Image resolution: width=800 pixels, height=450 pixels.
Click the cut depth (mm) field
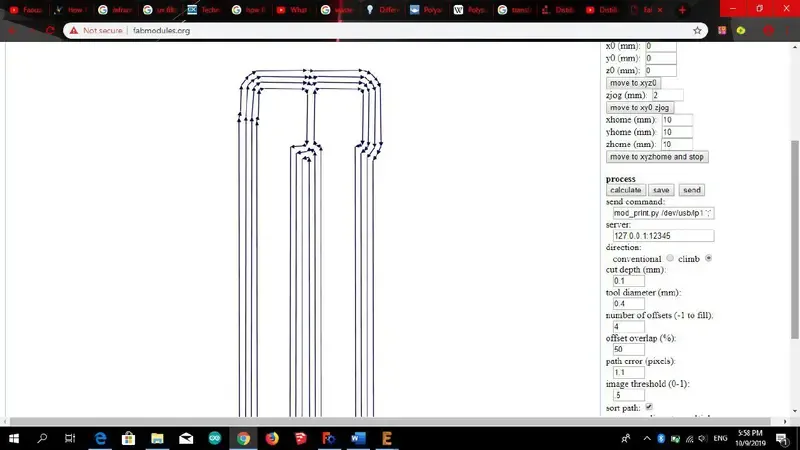point(629,281)
